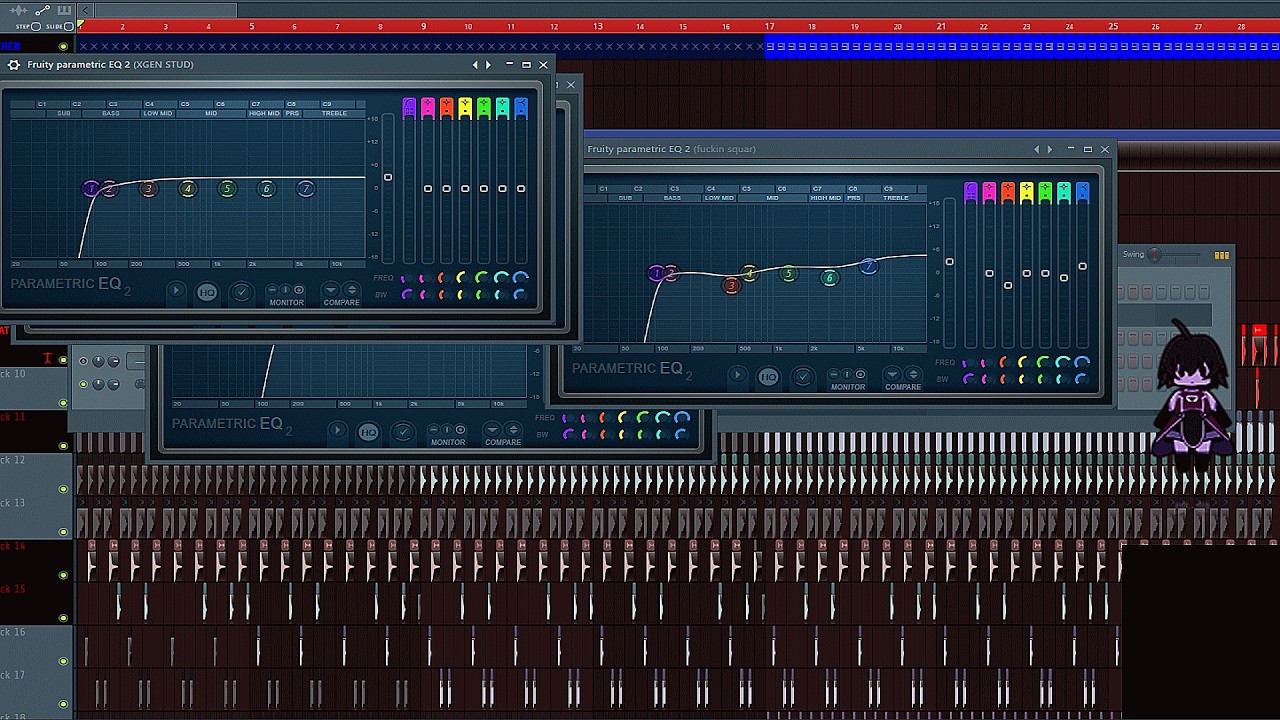Click blue BW knob in XGEN STUD EQ
Viewport: 1280px width, 720px height.
(520, 294)
